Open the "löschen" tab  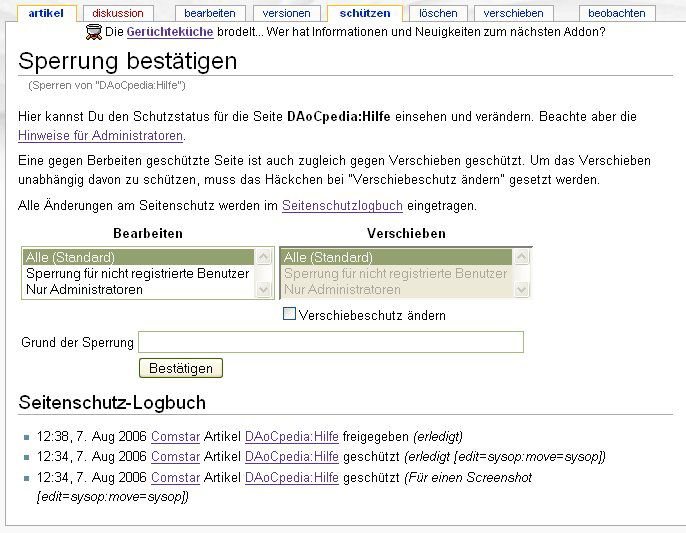pos(438,13)
